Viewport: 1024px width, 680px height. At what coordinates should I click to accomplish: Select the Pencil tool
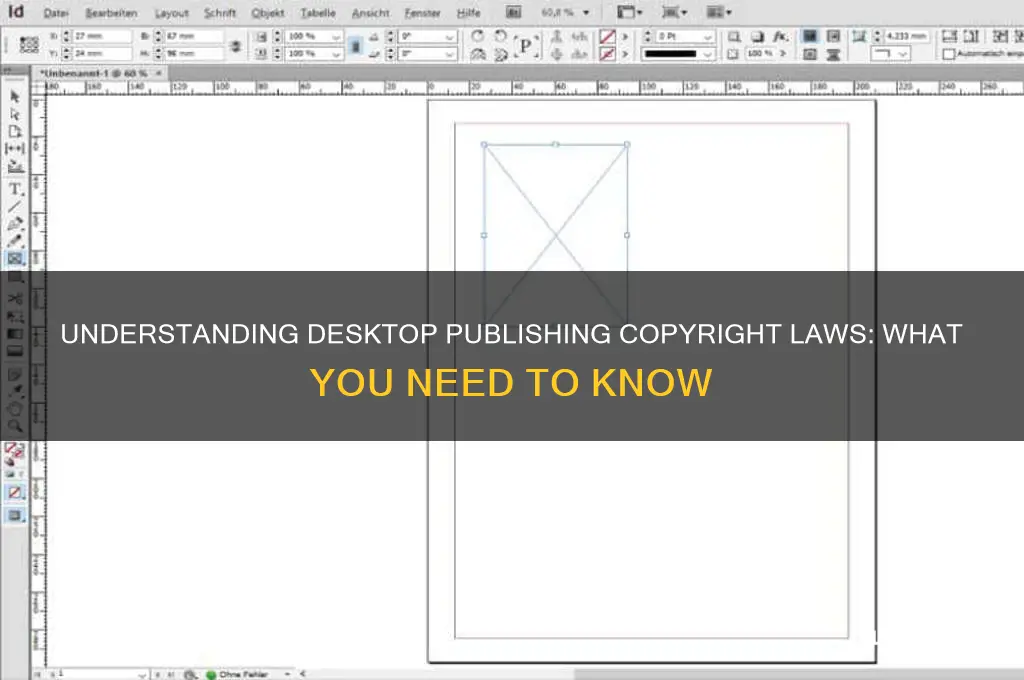(14, 241)
